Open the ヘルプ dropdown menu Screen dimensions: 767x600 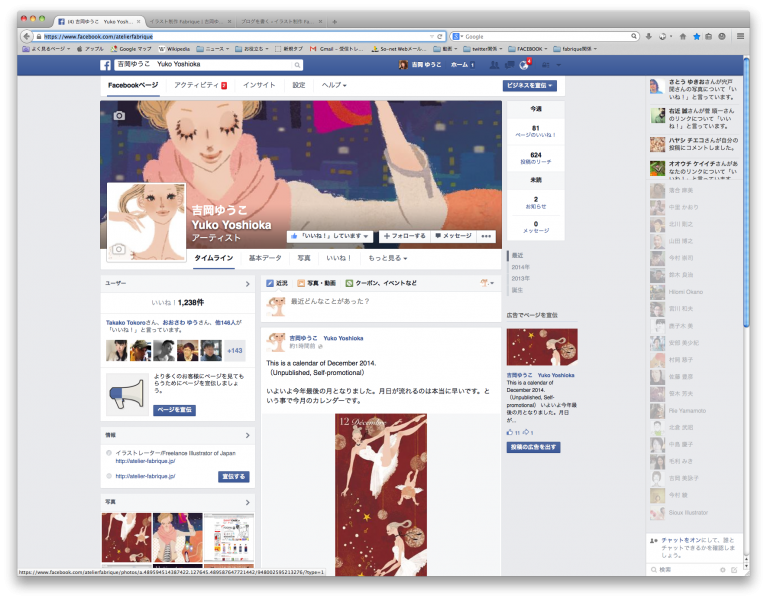334,85
